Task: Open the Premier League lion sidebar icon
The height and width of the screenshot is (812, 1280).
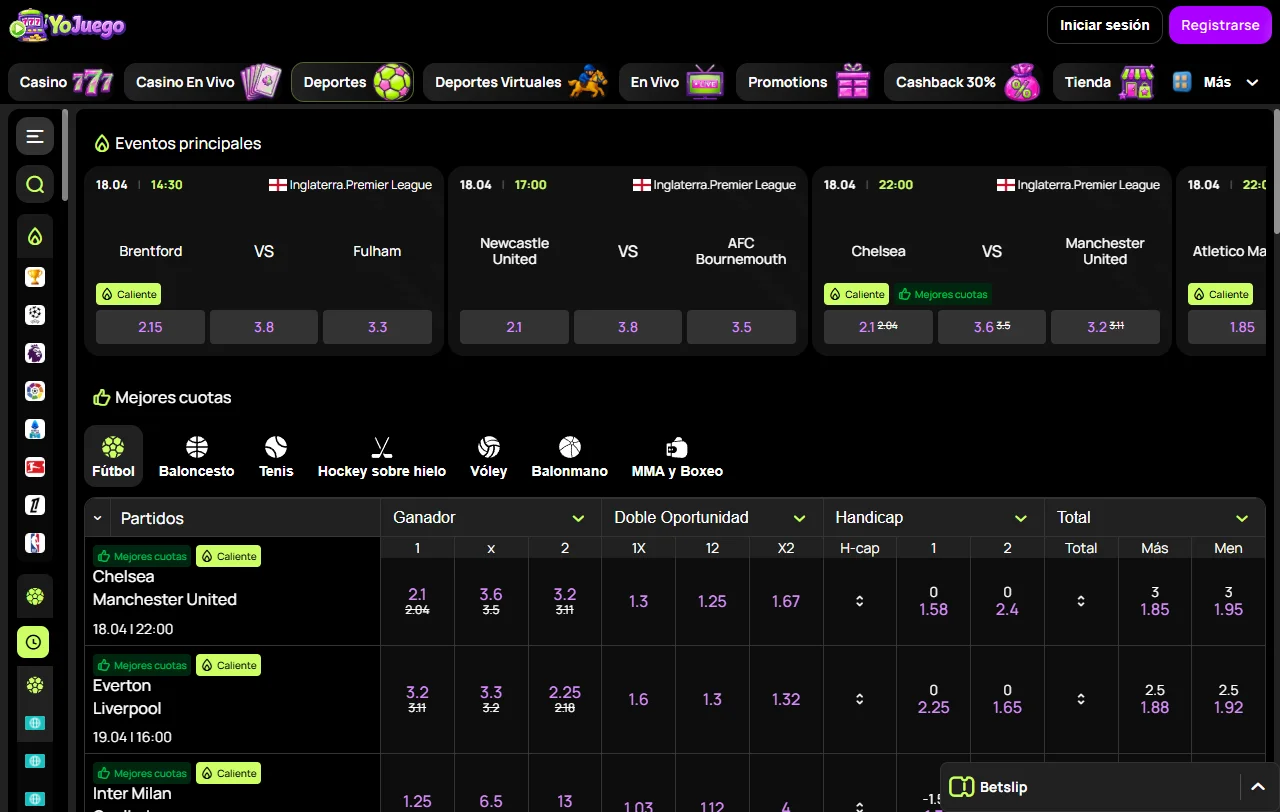Action: pos(35,353)
